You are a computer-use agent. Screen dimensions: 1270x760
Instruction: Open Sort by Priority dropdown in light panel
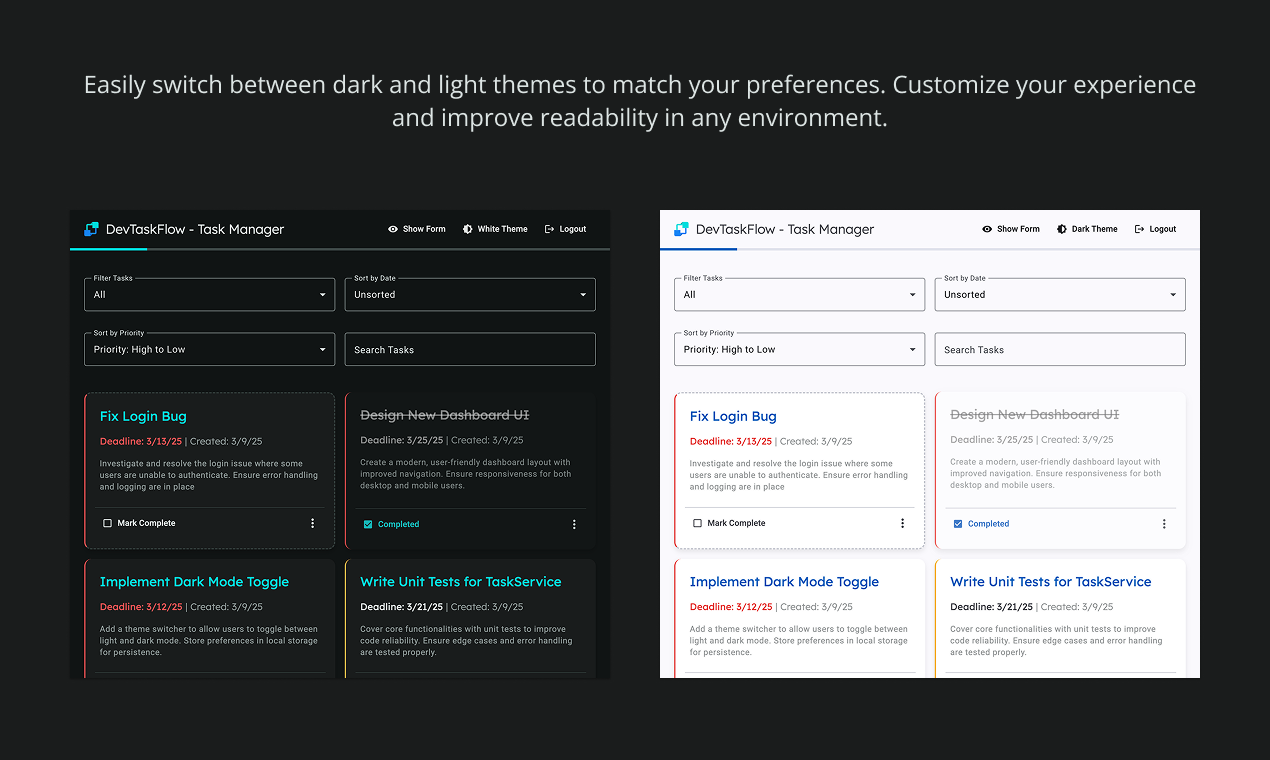(800, 349)
